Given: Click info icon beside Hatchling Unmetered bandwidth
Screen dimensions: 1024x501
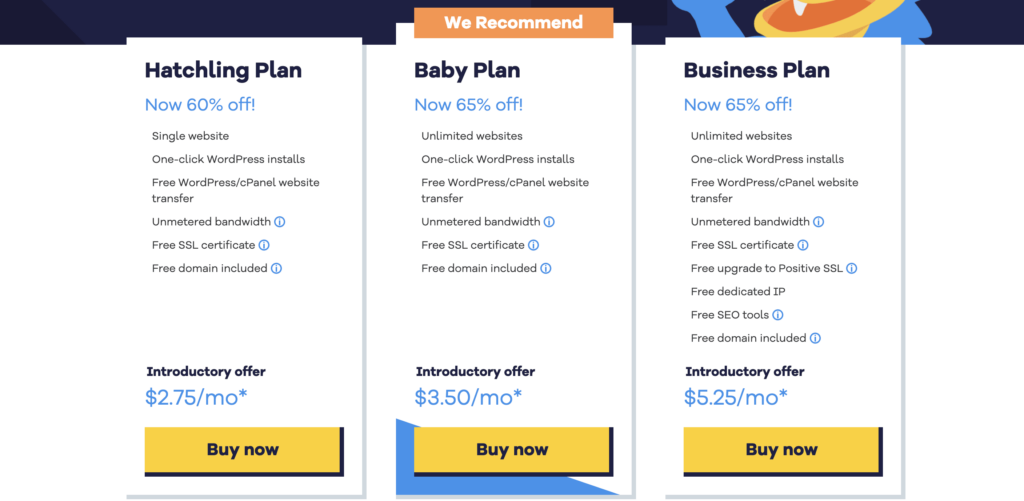Looking at the screenshot, I should [280, 222].
